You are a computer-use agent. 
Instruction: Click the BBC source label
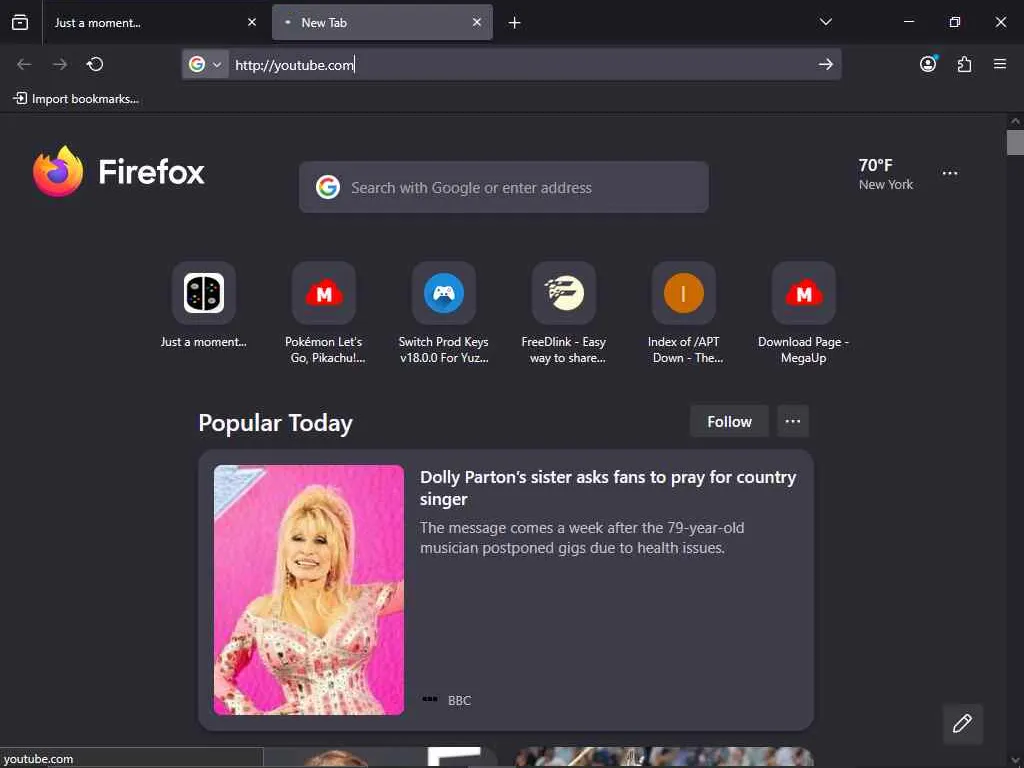[459, 700]
